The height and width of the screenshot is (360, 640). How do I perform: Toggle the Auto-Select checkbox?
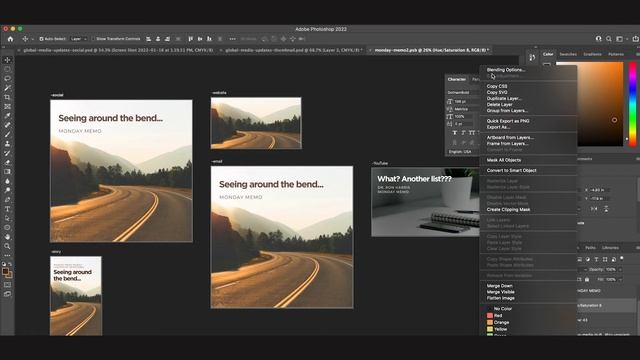click(41, 39)
